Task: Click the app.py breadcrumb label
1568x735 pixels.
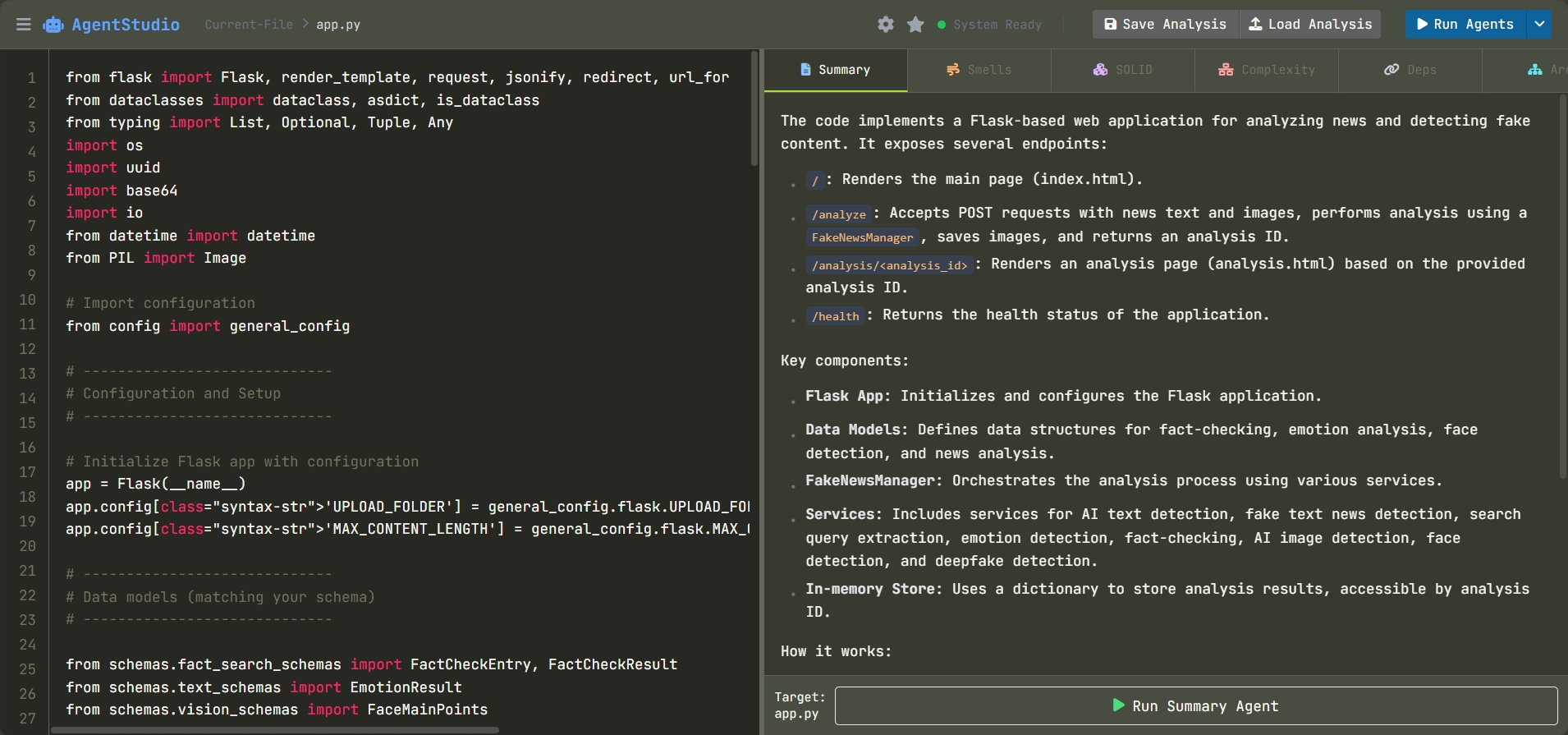Action: tap(338, 25)
